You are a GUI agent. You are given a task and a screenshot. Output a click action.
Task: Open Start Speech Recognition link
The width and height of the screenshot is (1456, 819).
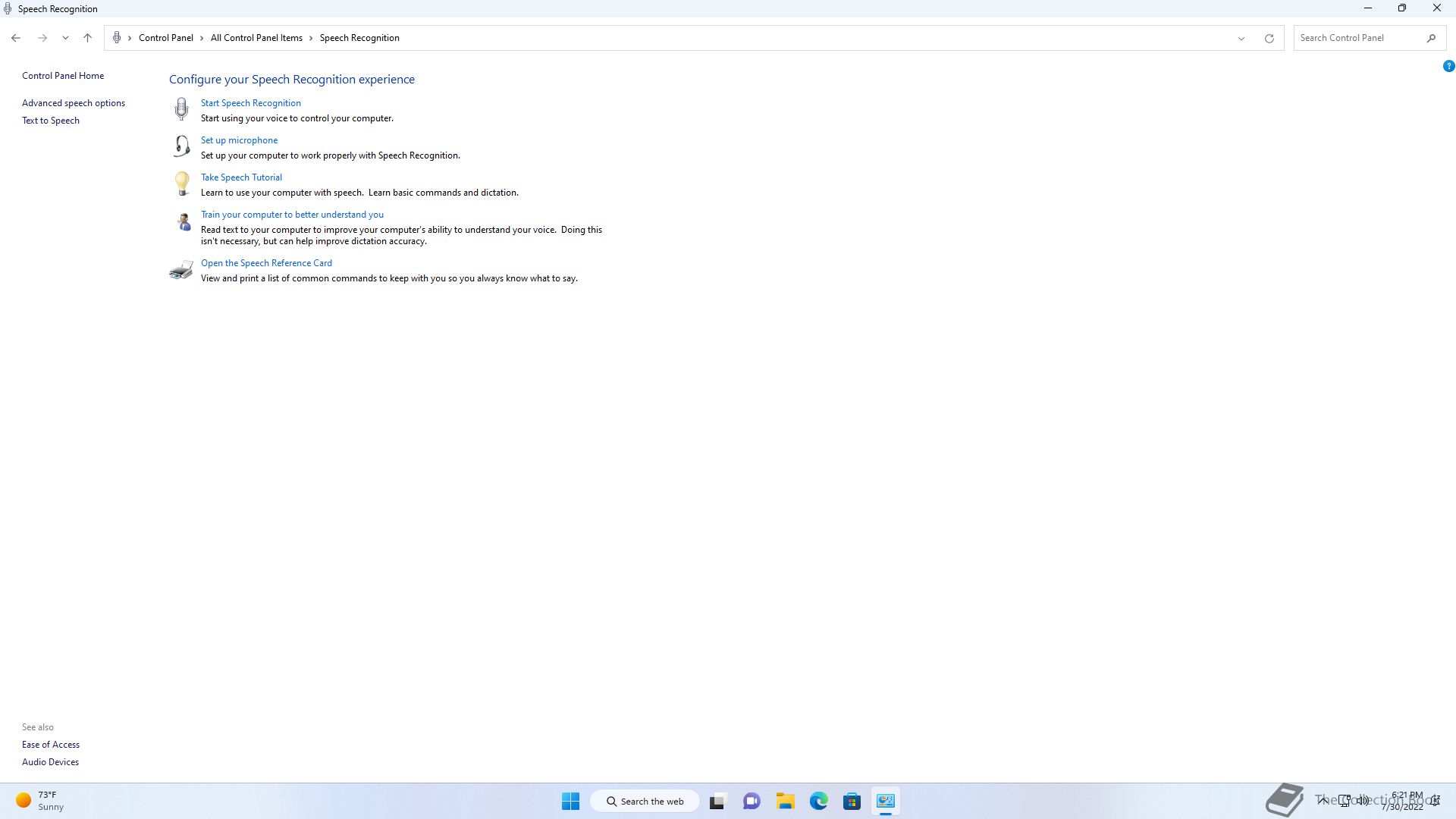tap(251, 103)
